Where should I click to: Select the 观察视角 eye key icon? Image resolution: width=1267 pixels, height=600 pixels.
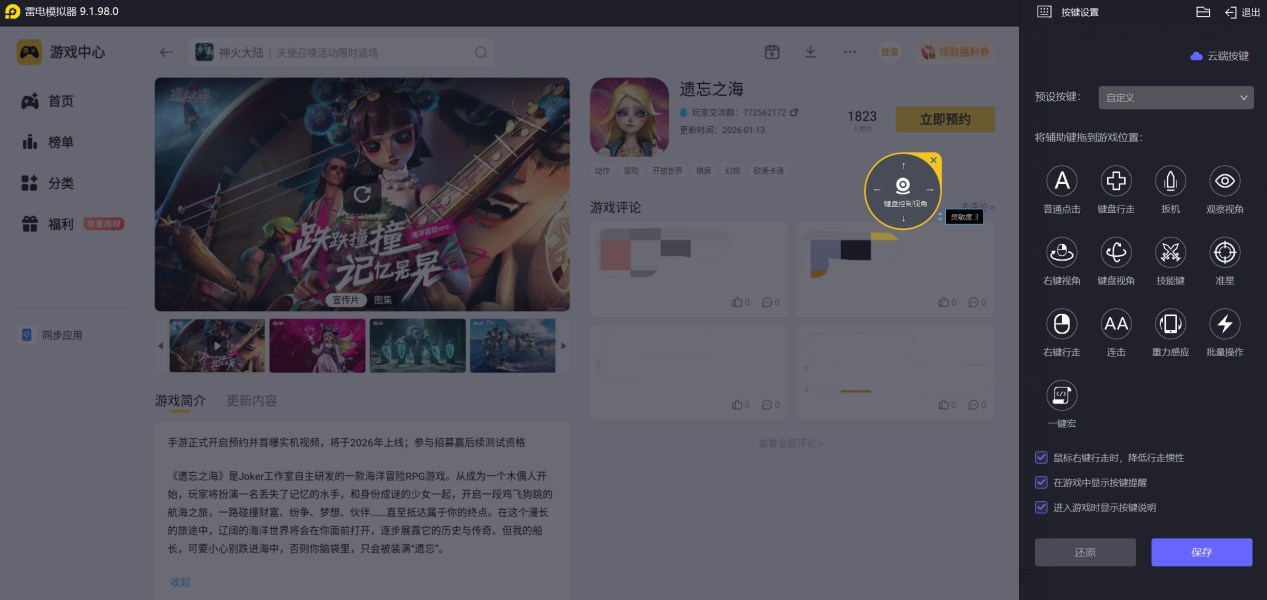pyautogui.click(x=1225, y=181)
